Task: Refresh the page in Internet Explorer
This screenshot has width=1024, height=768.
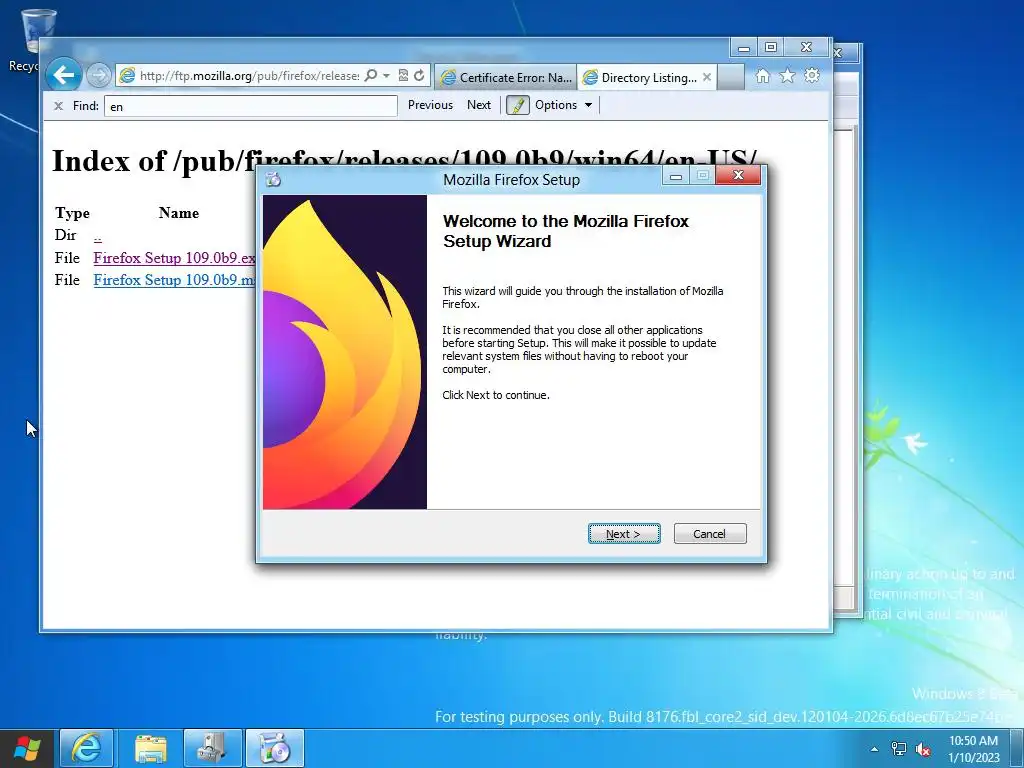Action: tap(419, 76)
